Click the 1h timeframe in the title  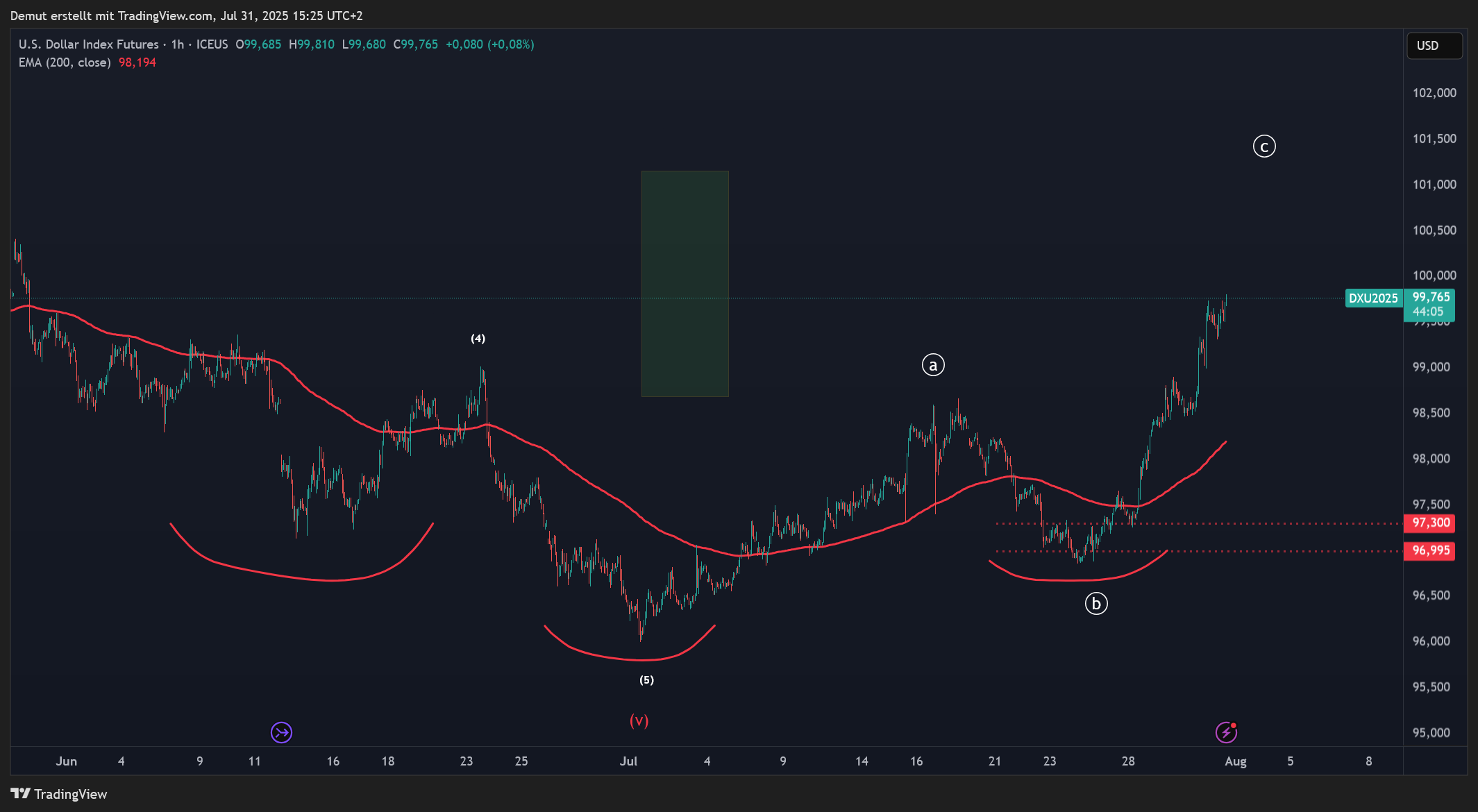tap(178, 44)
